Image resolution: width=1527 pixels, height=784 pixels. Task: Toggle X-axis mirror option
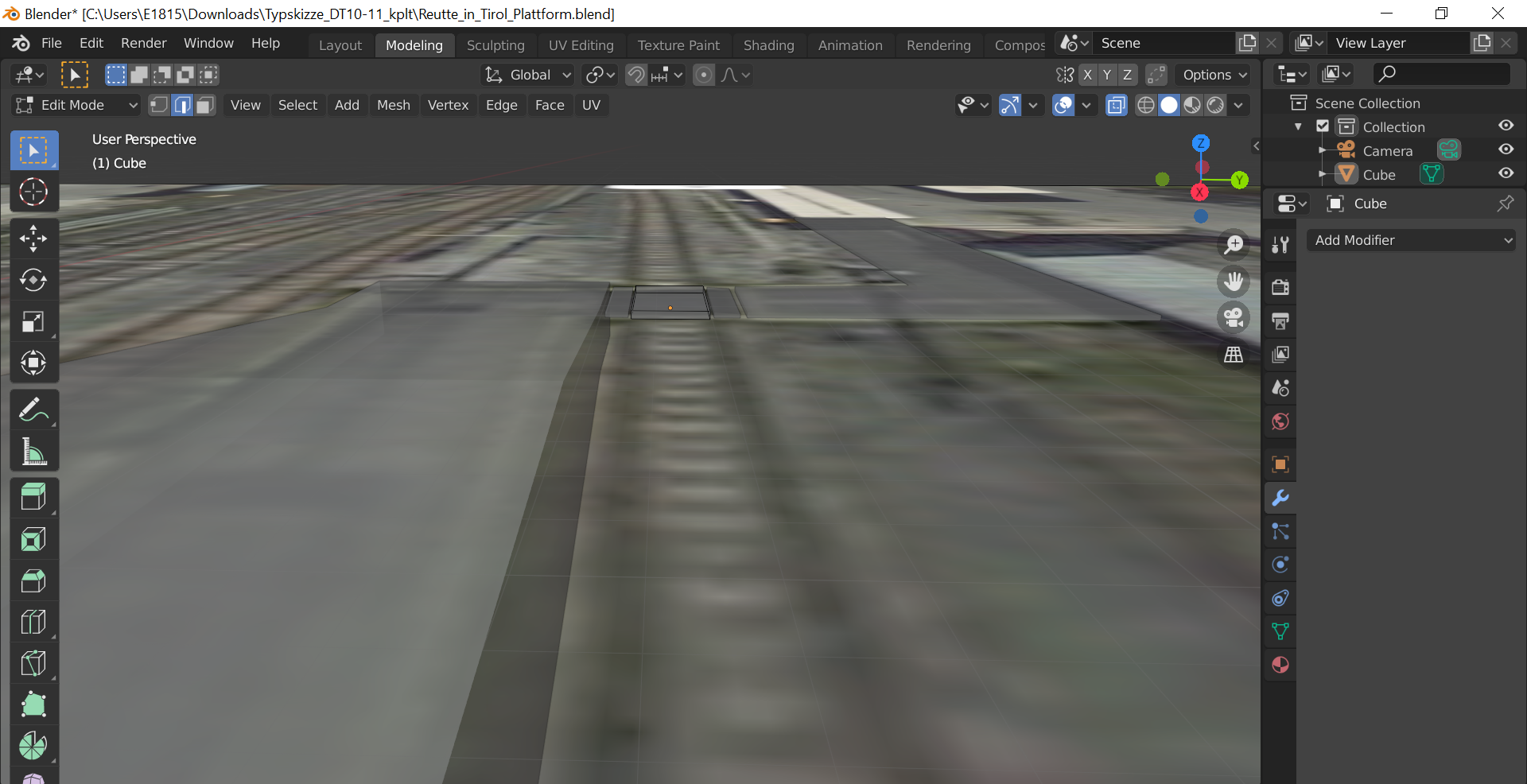click(x=1087, y=75)
